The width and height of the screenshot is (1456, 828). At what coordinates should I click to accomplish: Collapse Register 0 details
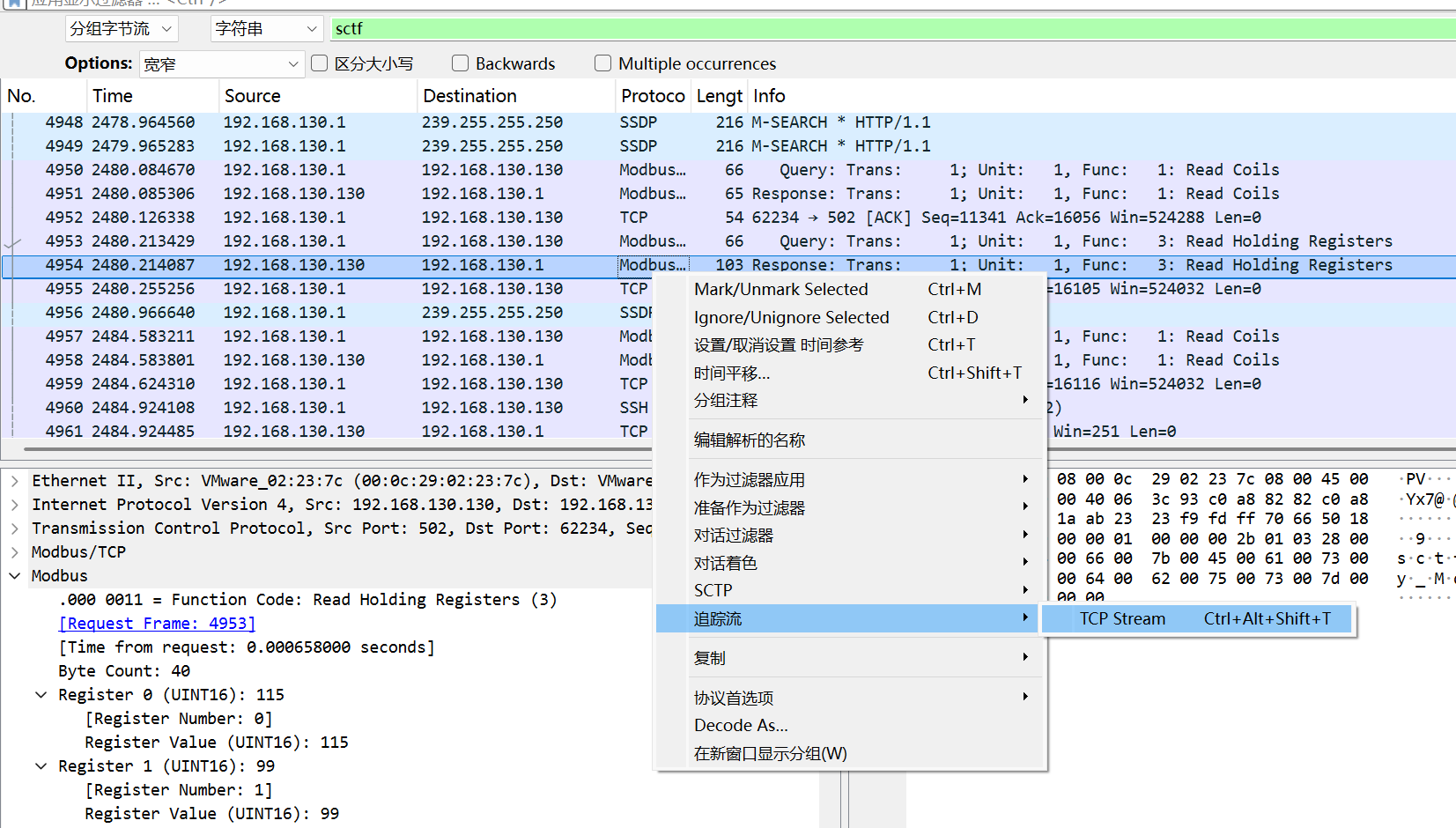[x=41, y=694]
